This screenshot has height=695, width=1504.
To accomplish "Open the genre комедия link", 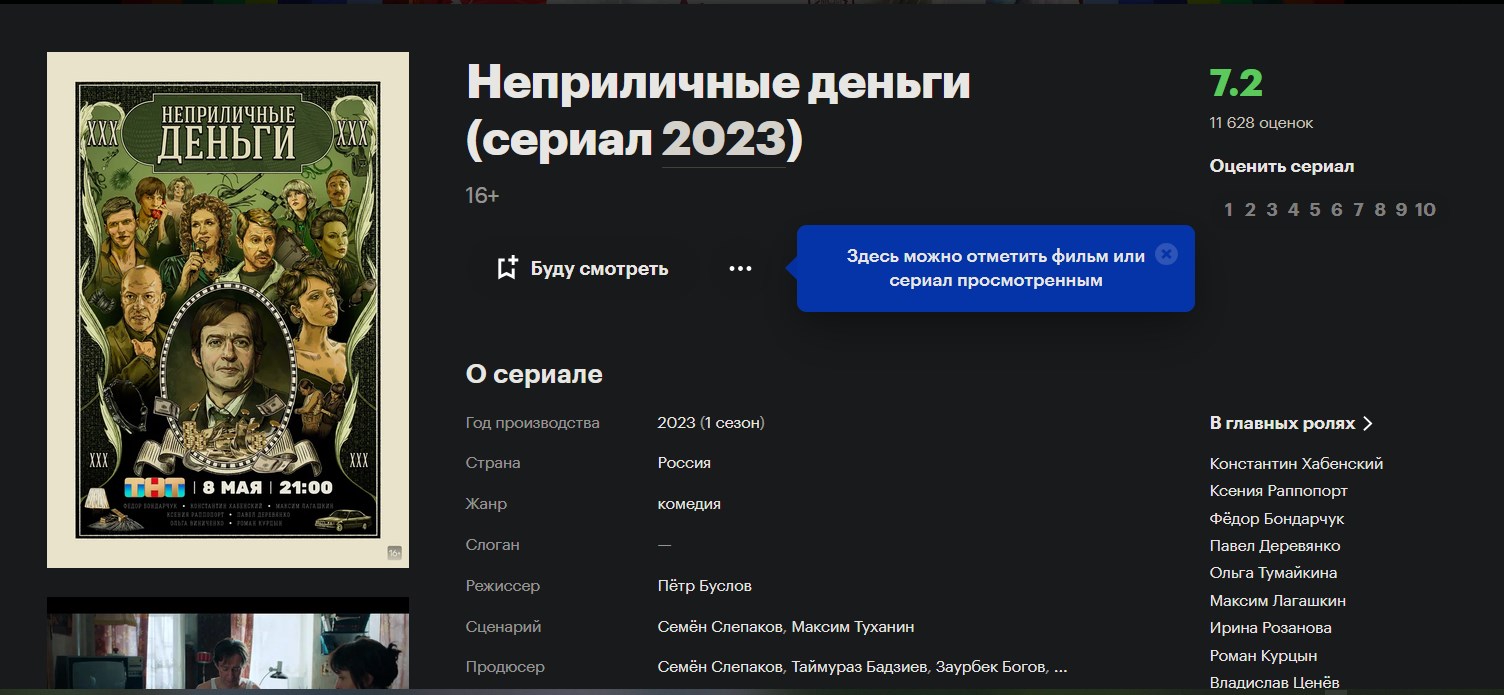I will [689, 504].
